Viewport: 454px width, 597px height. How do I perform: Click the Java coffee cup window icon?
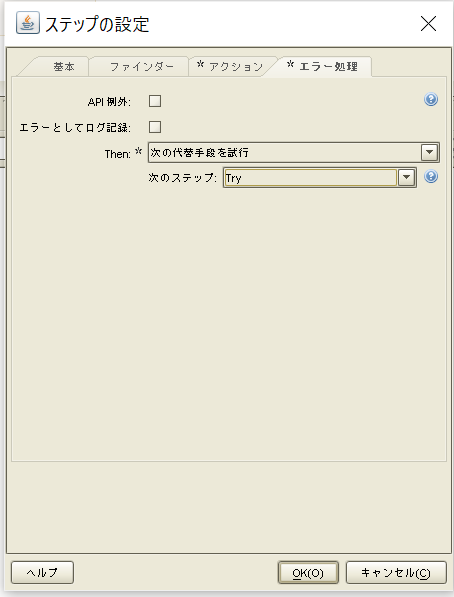(x=27, y=23)
